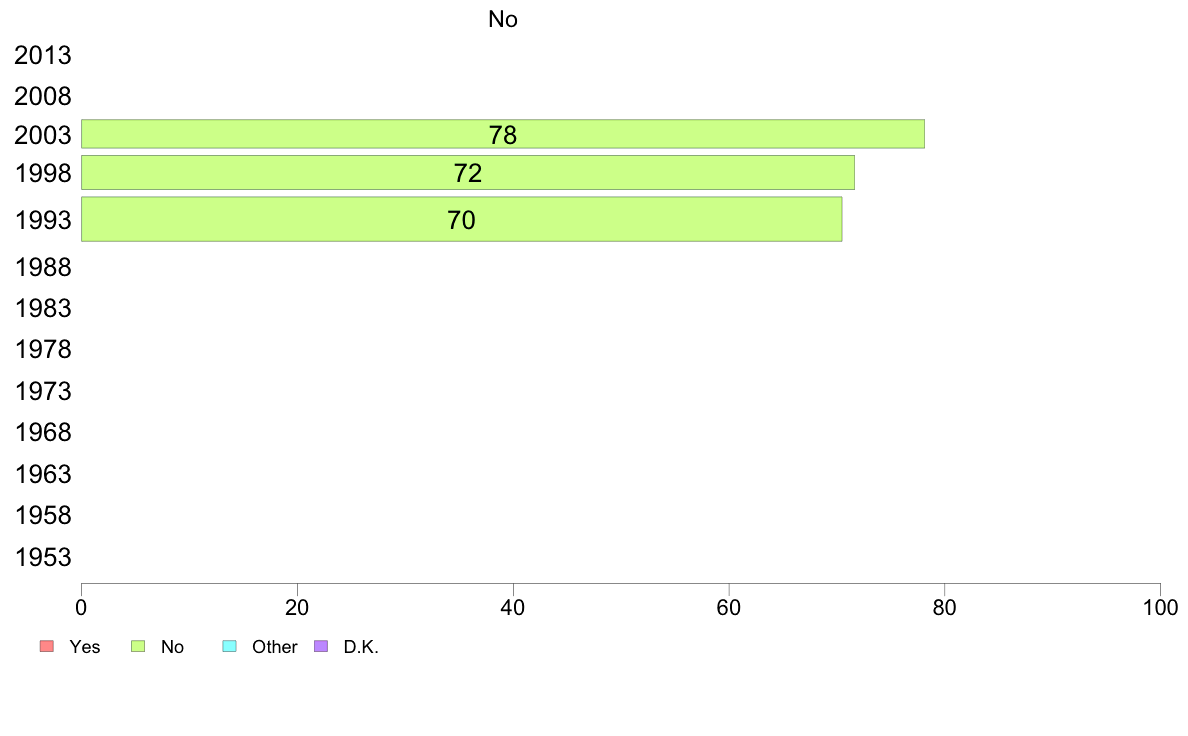This screenshot has height=736, width=1188.
Task: Click the red Yes legend swatch
Action: [47, 646]
